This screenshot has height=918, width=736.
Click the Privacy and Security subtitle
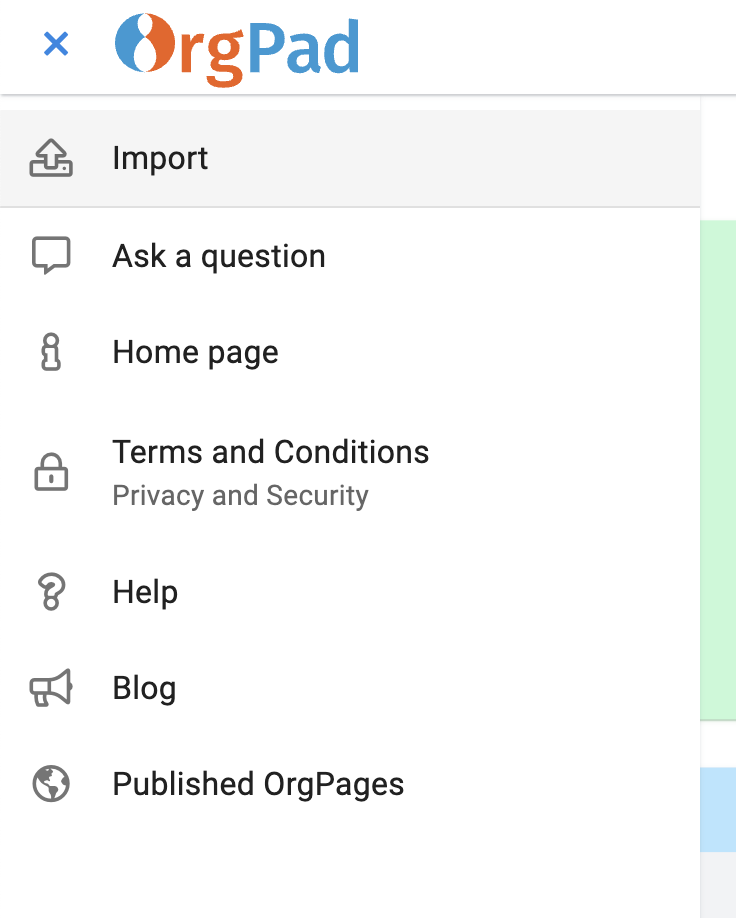click(x=240, y=495)
